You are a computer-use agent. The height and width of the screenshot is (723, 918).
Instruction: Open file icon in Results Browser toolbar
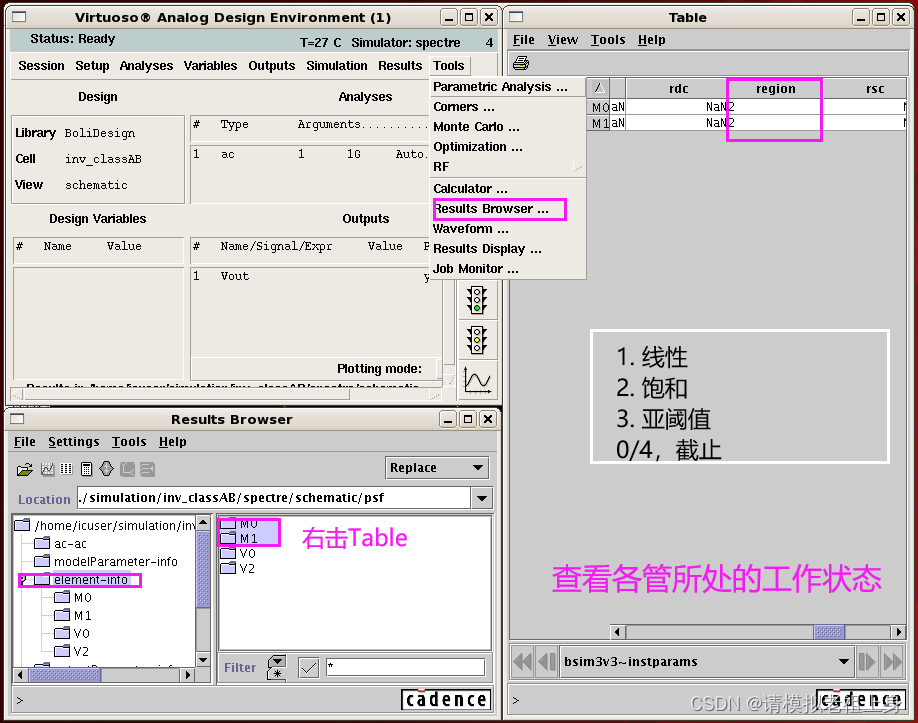tap(25, 469)
